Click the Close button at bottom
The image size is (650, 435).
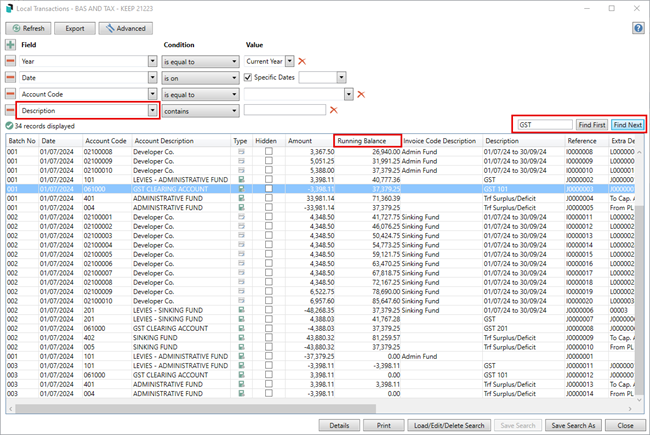625,425
